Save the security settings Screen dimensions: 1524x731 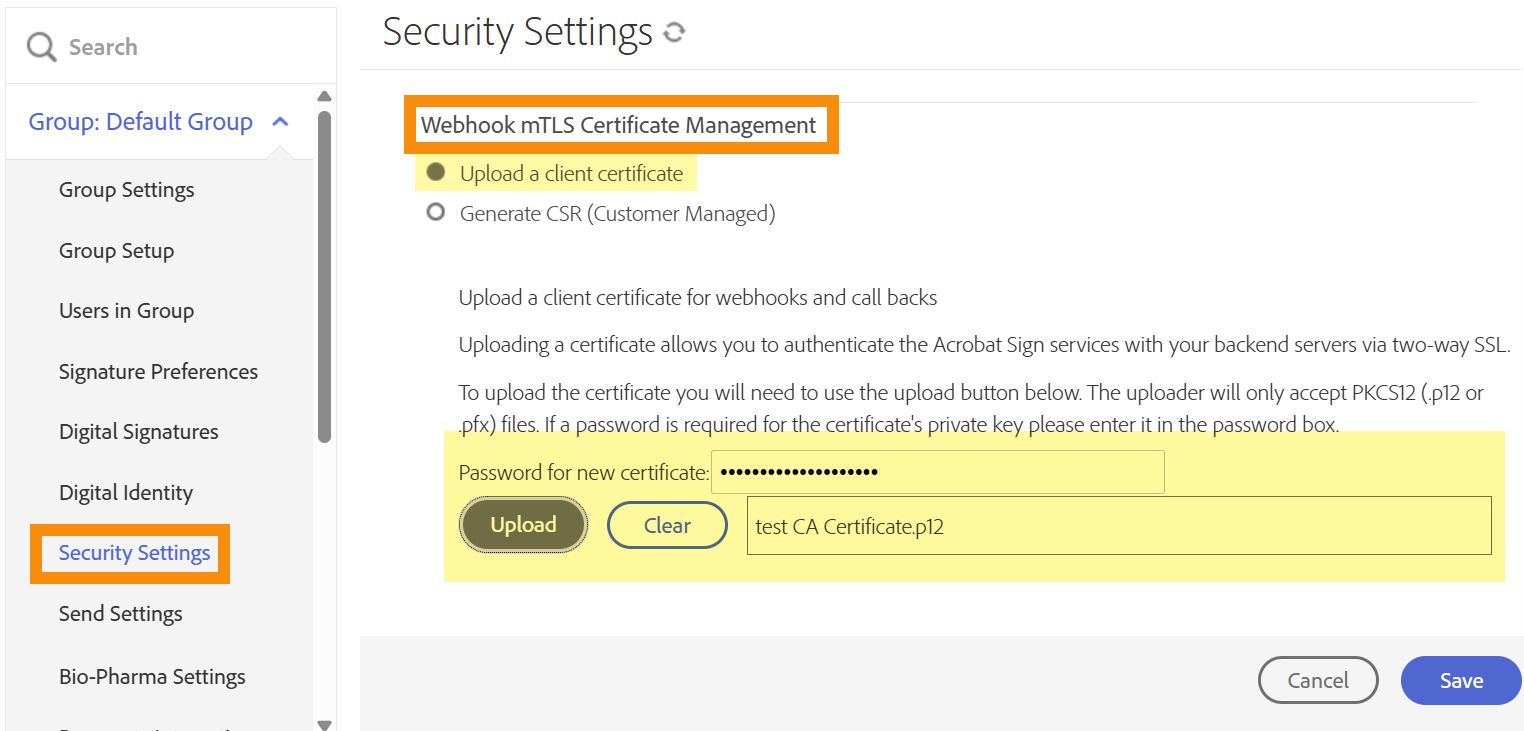click(1460, 680)
